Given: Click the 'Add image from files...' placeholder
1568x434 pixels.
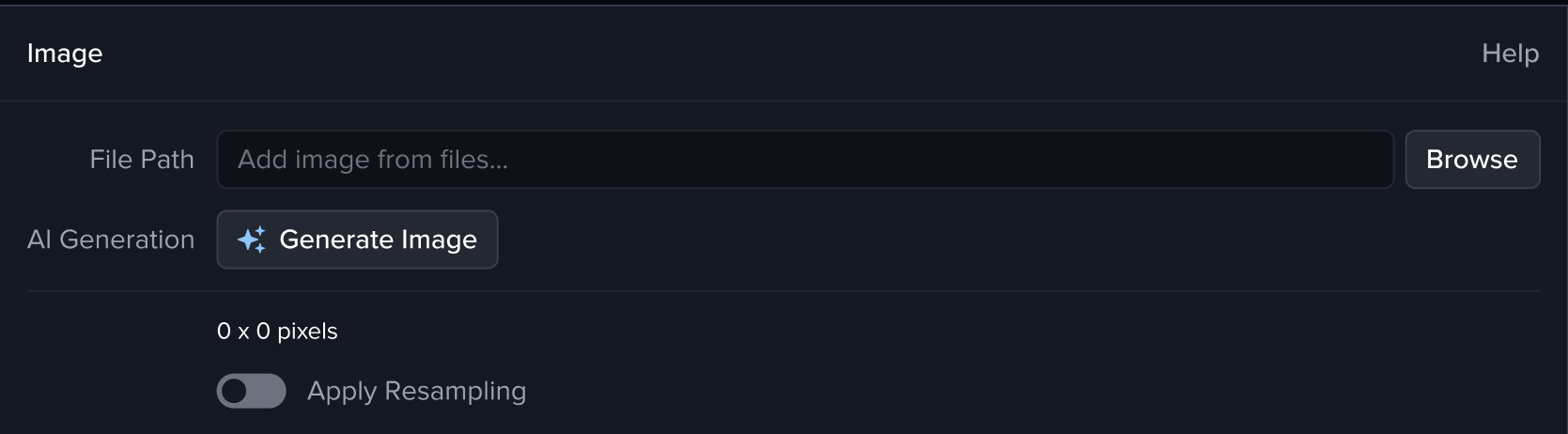Looking at the screenshot, I should point(372,160).
